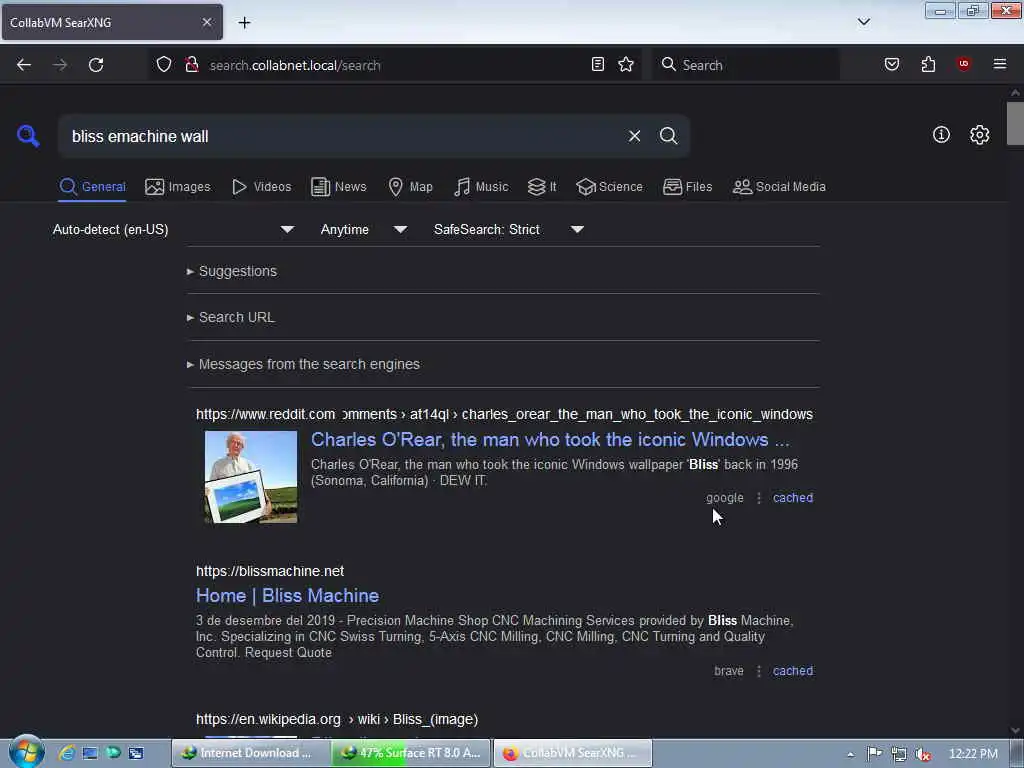The width and height of the screenshot is (1024, 768).
Task: Open the extensions puzzle icon
Action: (x=928, y=64)
